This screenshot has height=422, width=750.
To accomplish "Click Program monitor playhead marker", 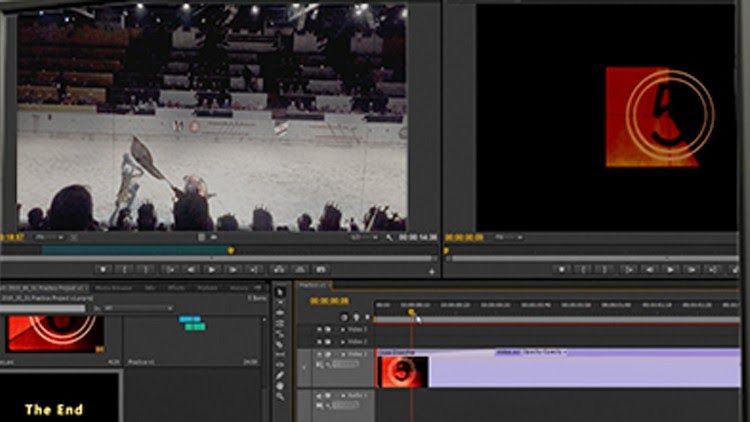I will [x=446, y=251].
